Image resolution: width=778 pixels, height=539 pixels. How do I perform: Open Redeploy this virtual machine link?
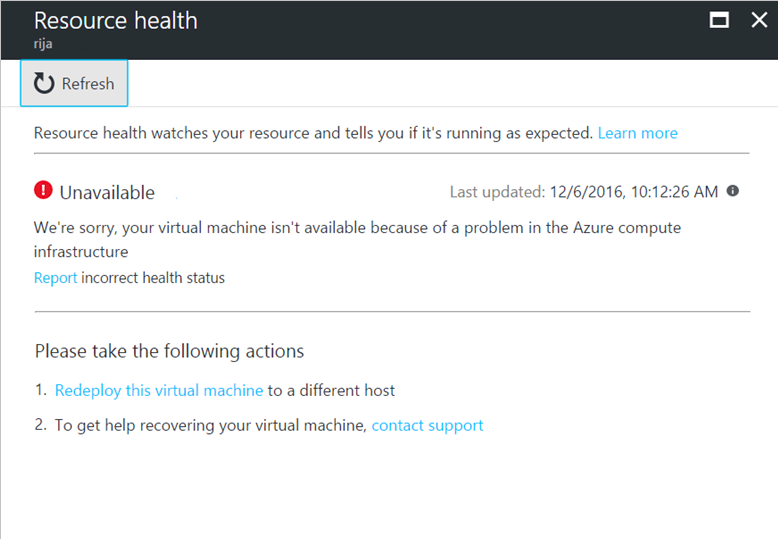point(159,391)
